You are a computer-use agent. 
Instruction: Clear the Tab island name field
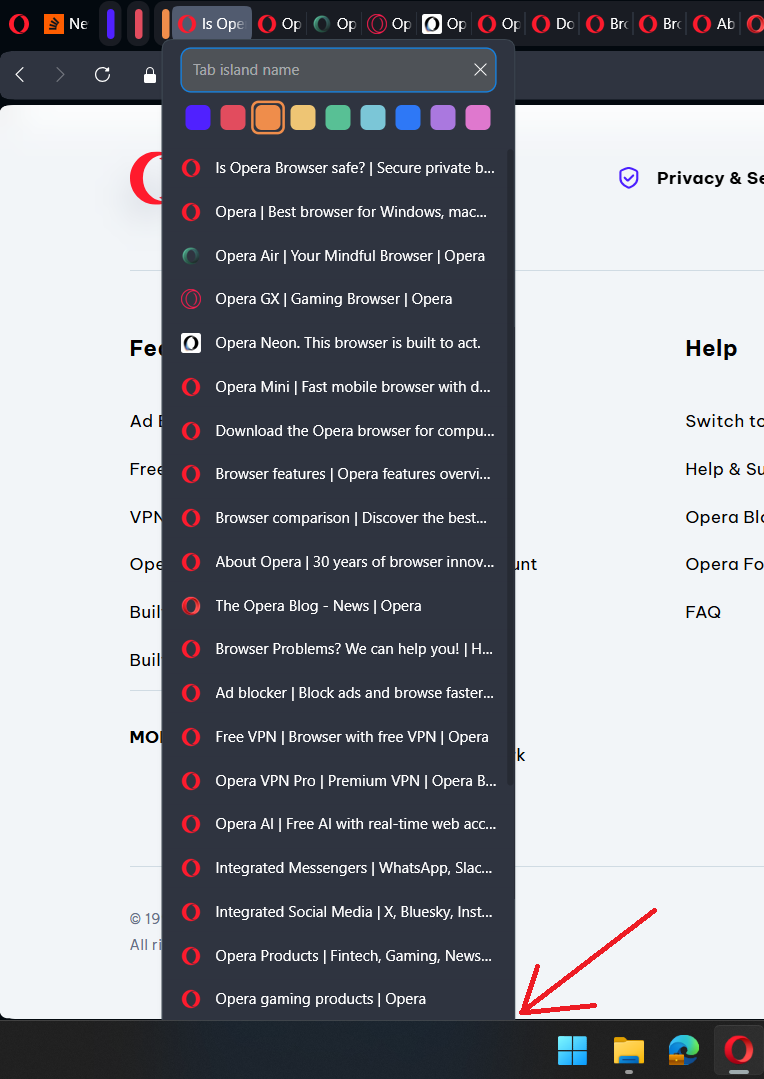480,70
